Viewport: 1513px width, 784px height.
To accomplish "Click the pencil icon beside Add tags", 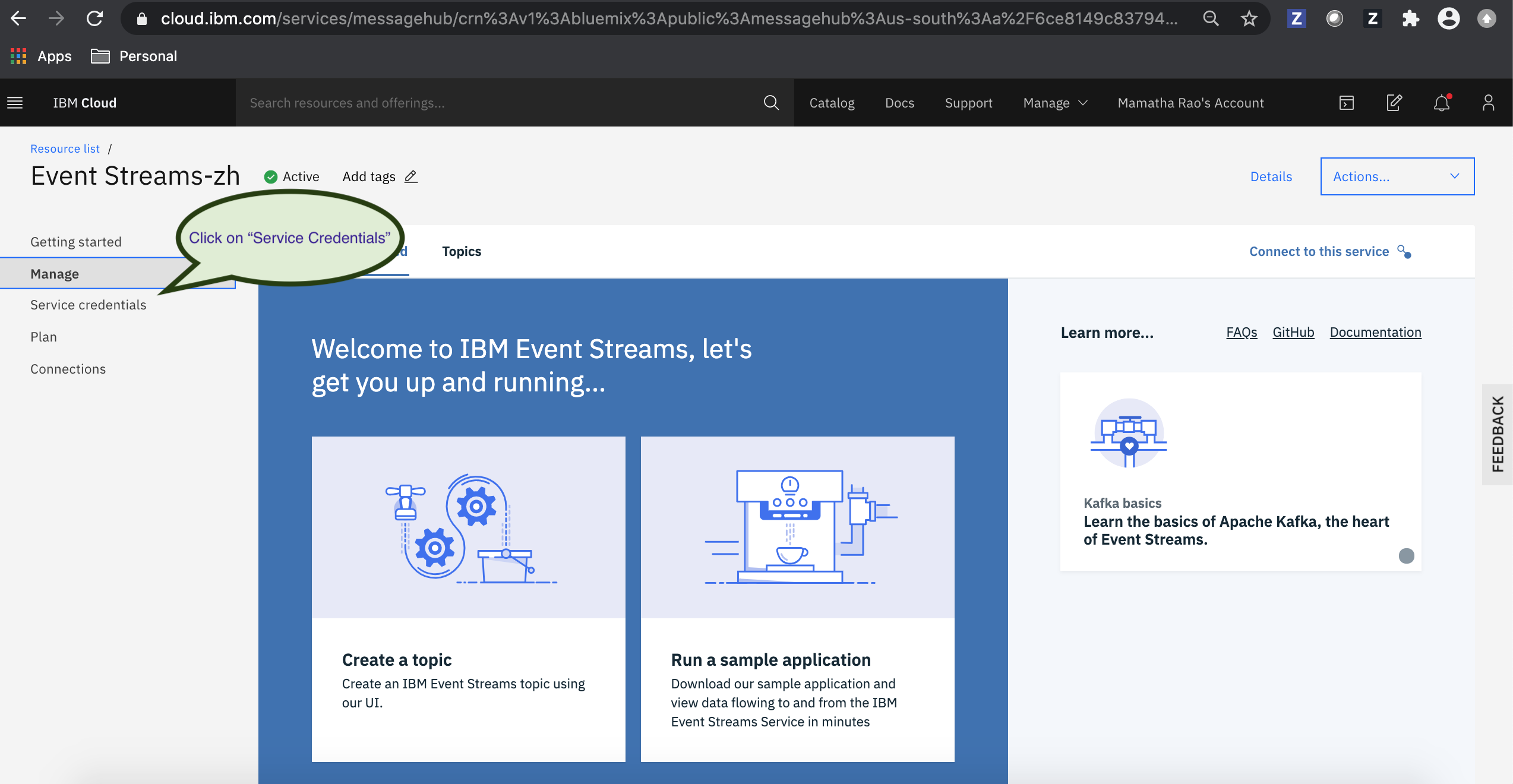I will pos(411,176).
